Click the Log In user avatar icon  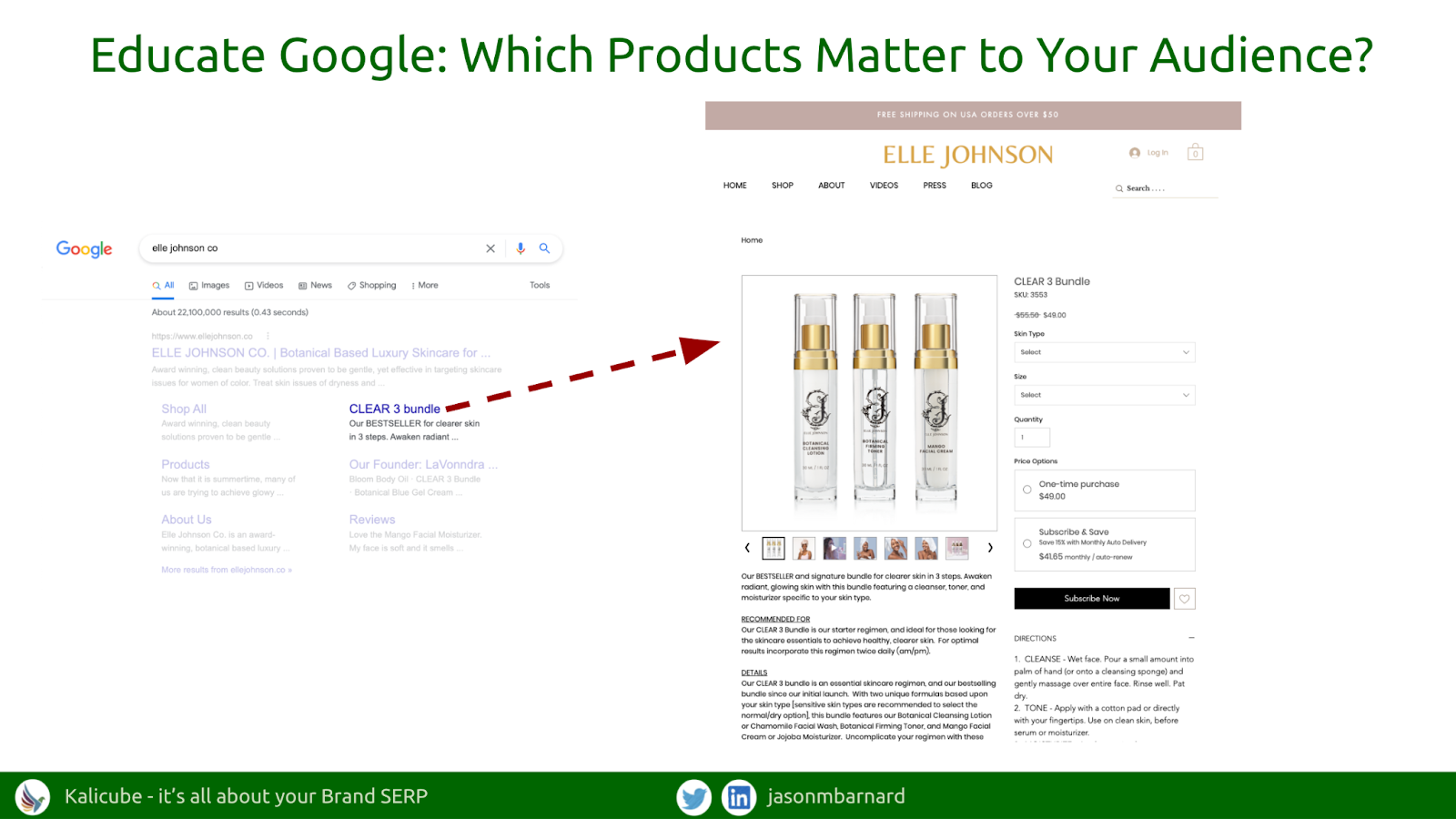point(1135,153)
